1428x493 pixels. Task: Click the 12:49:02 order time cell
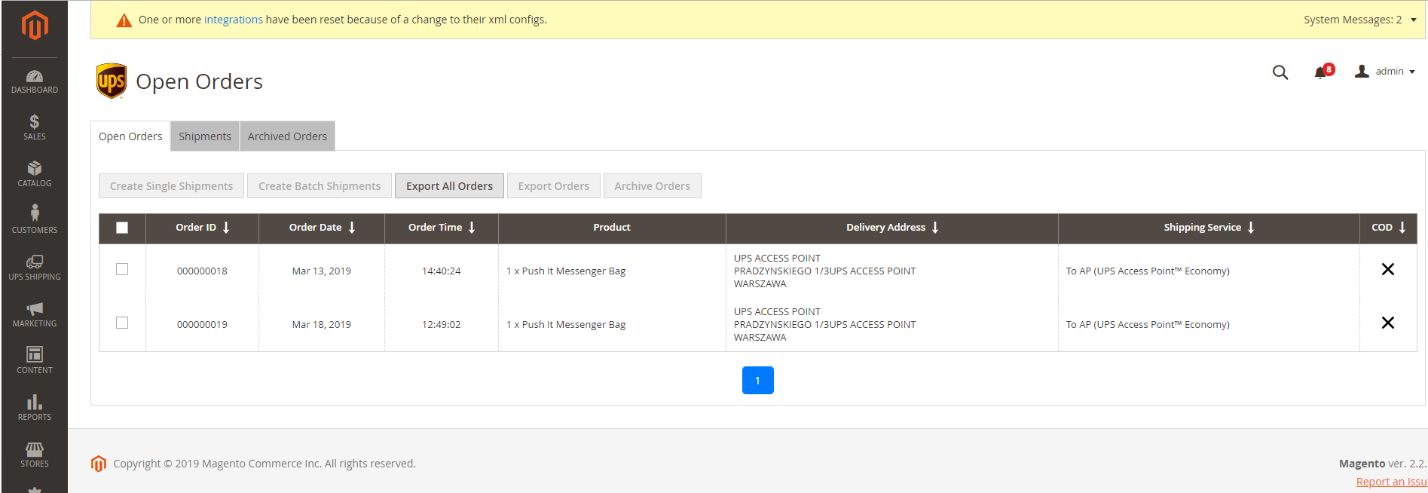[x=441, y=324]
